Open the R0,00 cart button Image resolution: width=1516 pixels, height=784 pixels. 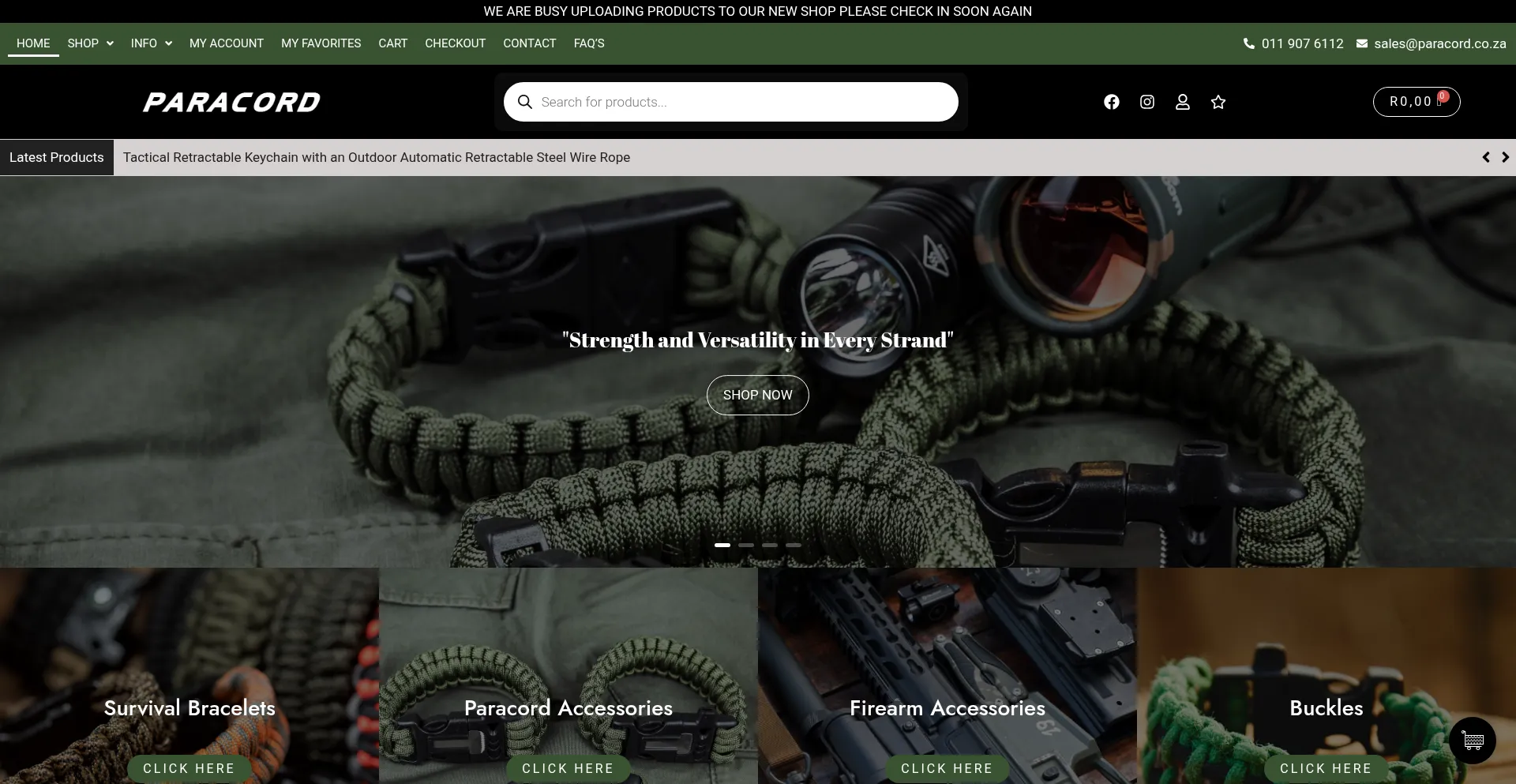tap(1416, 101)
